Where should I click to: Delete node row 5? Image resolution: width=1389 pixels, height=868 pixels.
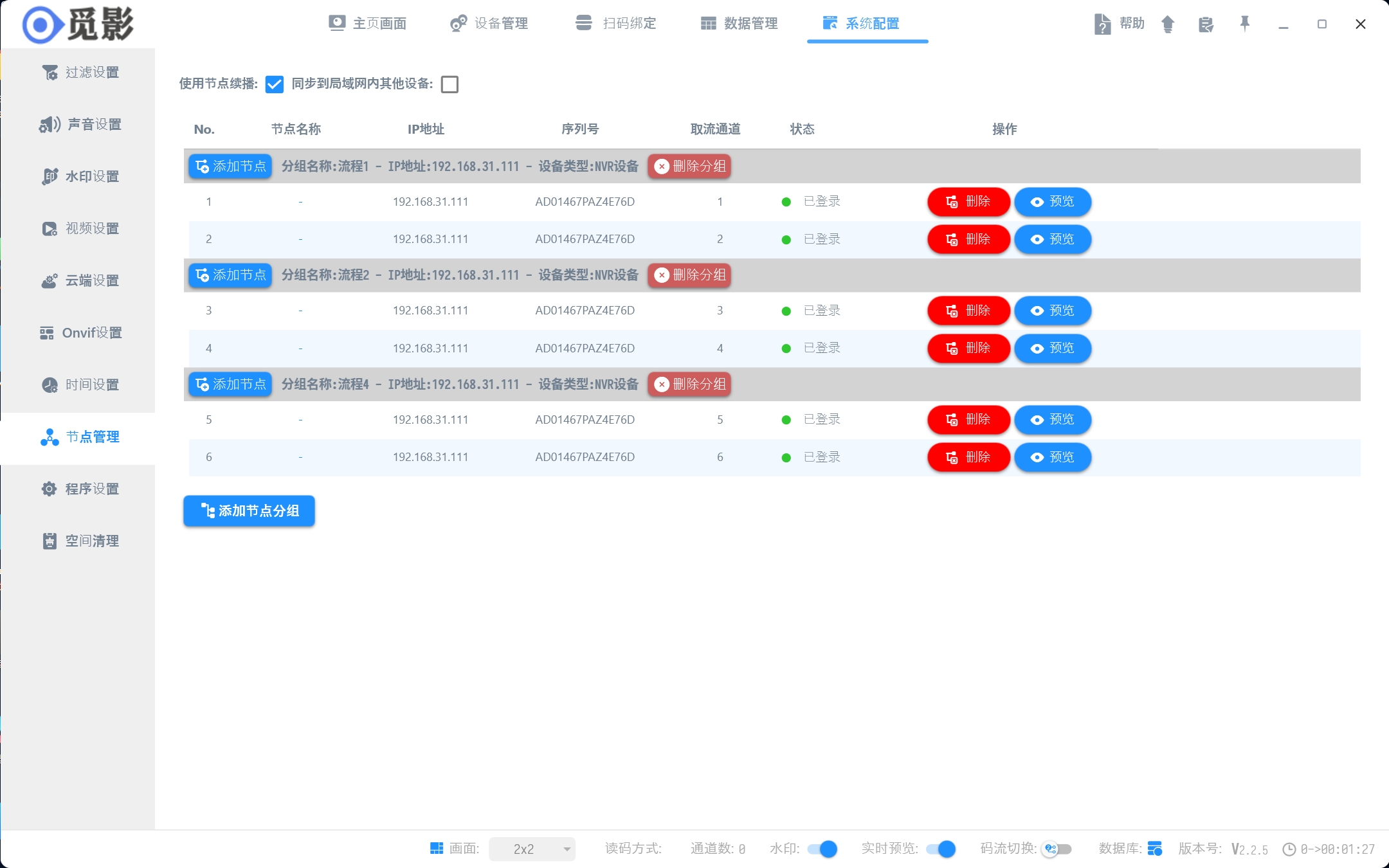pyautogui.click(x=968, y=420)
